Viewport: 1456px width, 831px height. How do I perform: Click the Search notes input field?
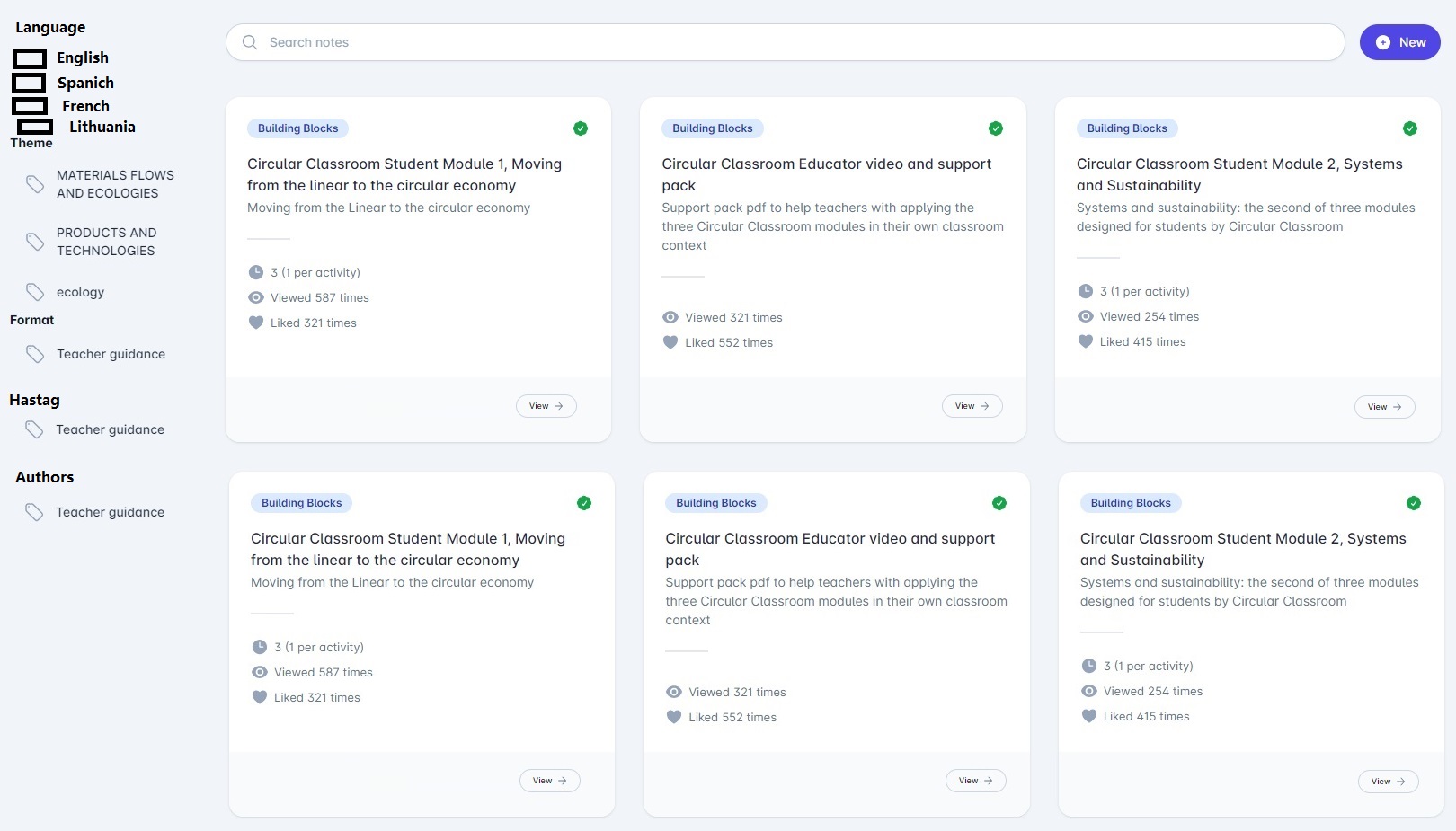pos(791,42)
